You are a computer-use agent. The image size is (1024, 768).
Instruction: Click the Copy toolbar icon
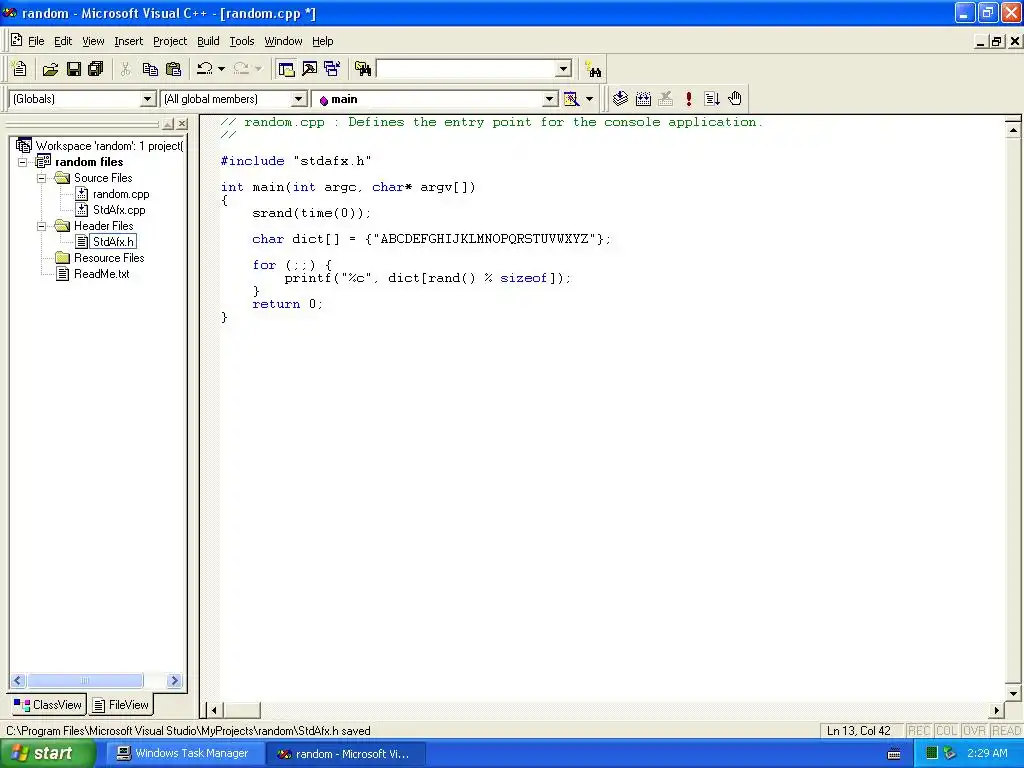point(150,69)
